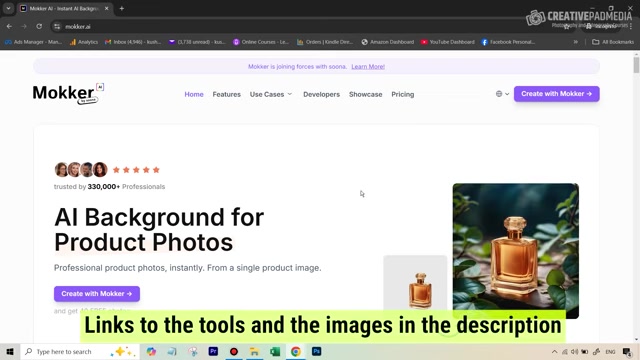Open the language globe selector
Screen dimensions: 640x360
(x=502, y=94)
